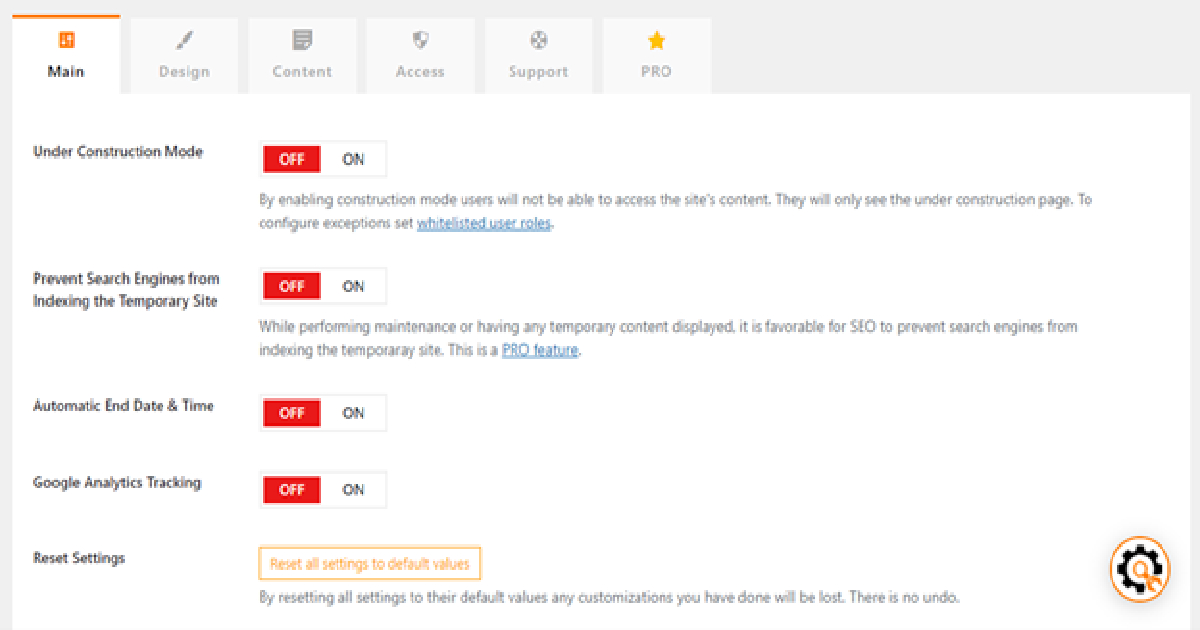Viewport: 1200px width, 630px height.
Task: Click the Main tab dashboard icon
Action: tap(66, 40)
